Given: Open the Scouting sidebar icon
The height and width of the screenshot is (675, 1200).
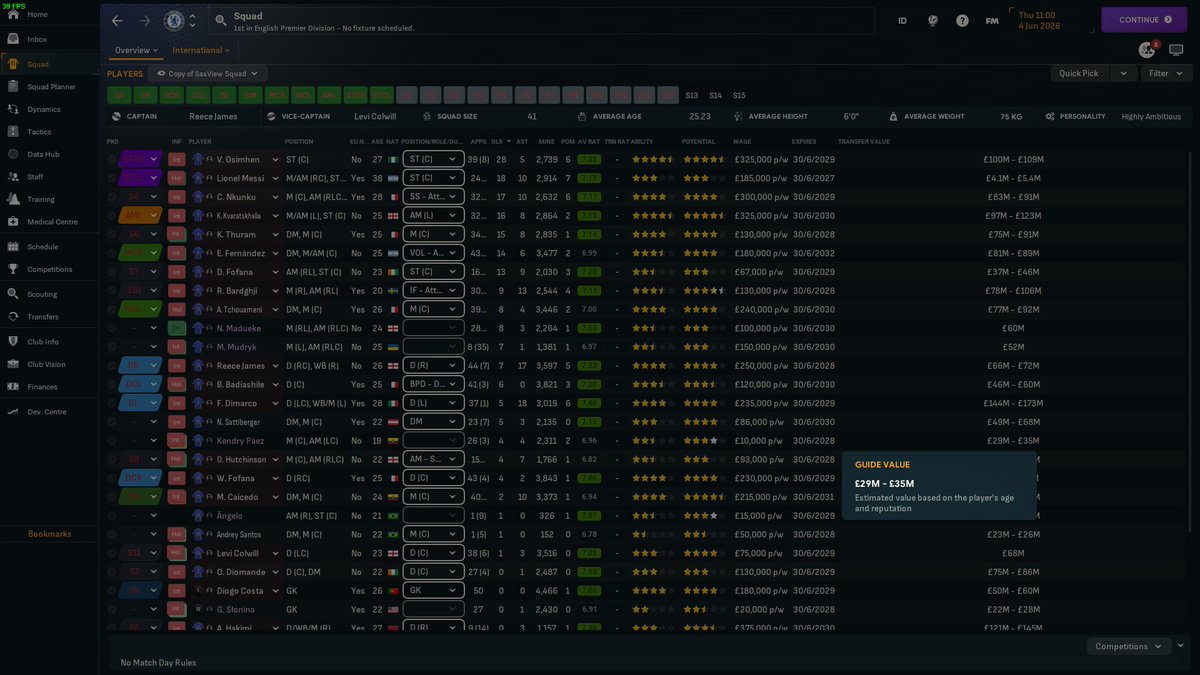Looking at the screenshot, I should tap(13, 294).
